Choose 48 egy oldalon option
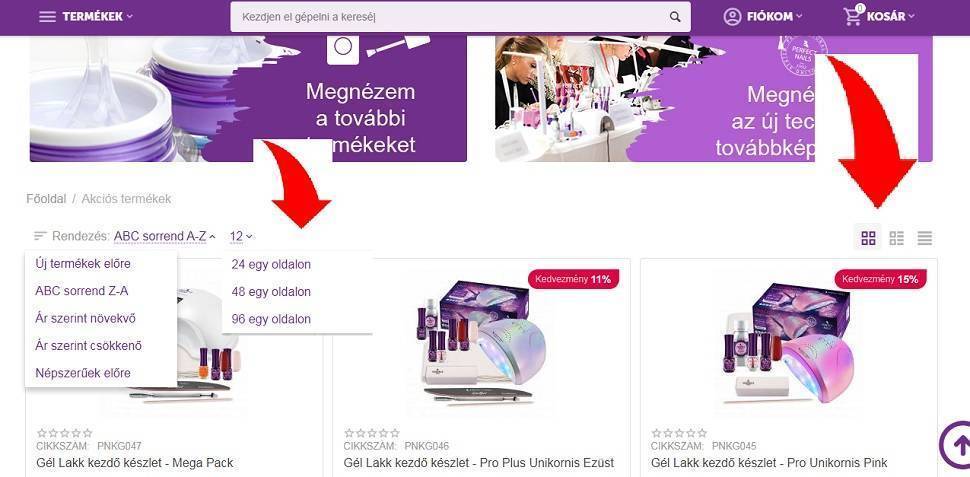The width and height of the screenshot is (970, 477). [x=271, y=291]
